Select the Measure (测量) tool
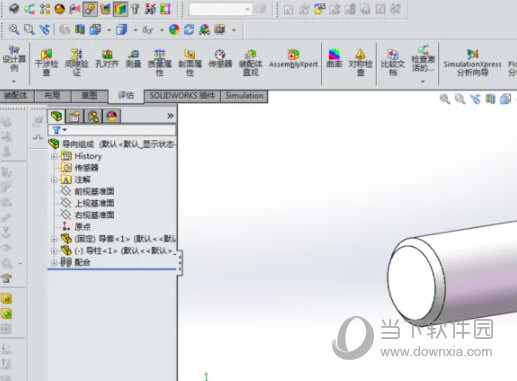517x381 pixels. (x=134, y=59)
